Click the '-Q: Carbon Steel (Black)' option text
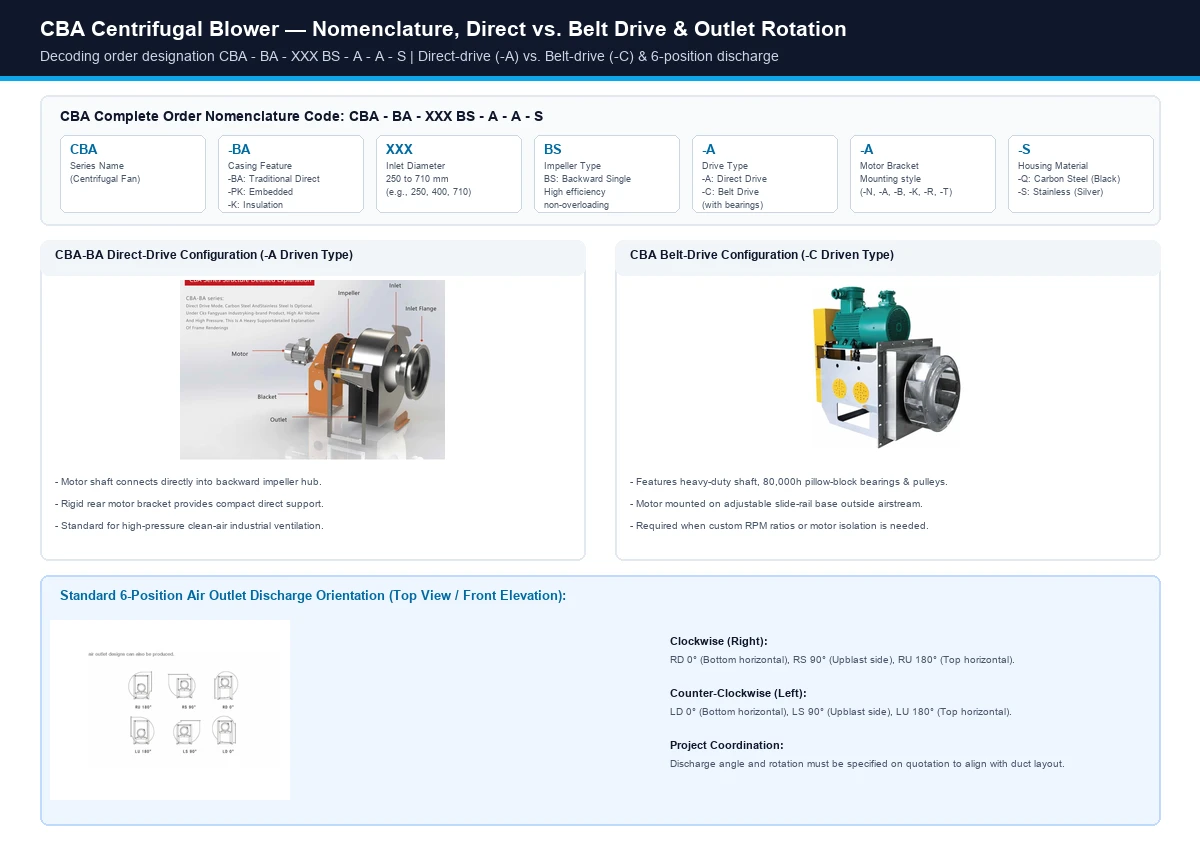 [x=1069, y=179]
